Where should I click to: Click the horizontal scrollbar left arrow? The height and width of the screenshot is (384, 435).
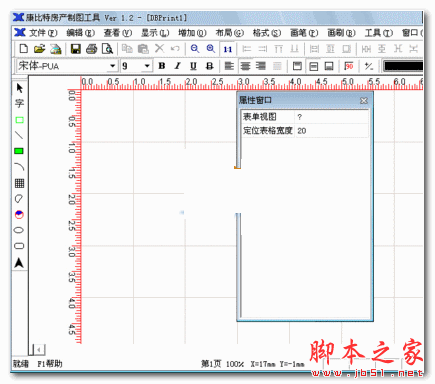click(x=39, y=350)
